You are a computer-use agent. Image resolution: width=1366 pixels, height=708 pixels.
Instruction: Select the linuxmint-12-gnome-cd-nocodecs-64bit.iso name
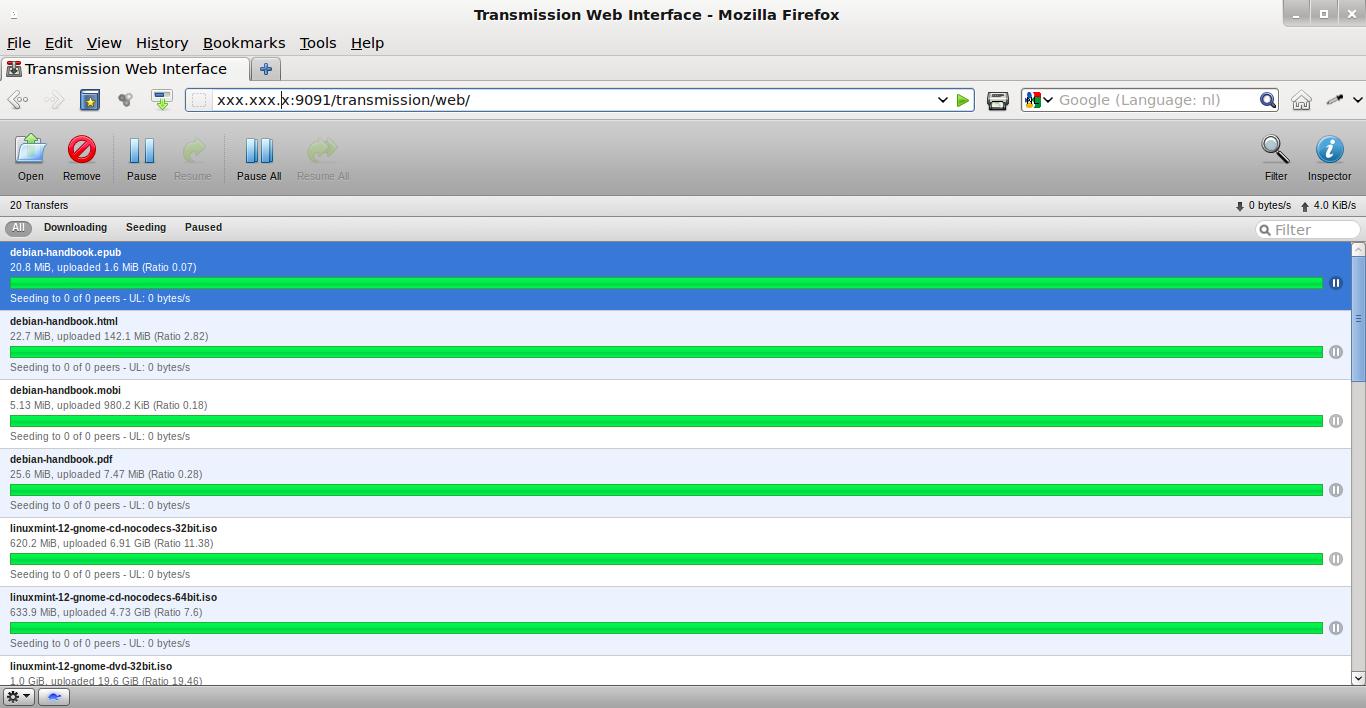click(113, 597)
